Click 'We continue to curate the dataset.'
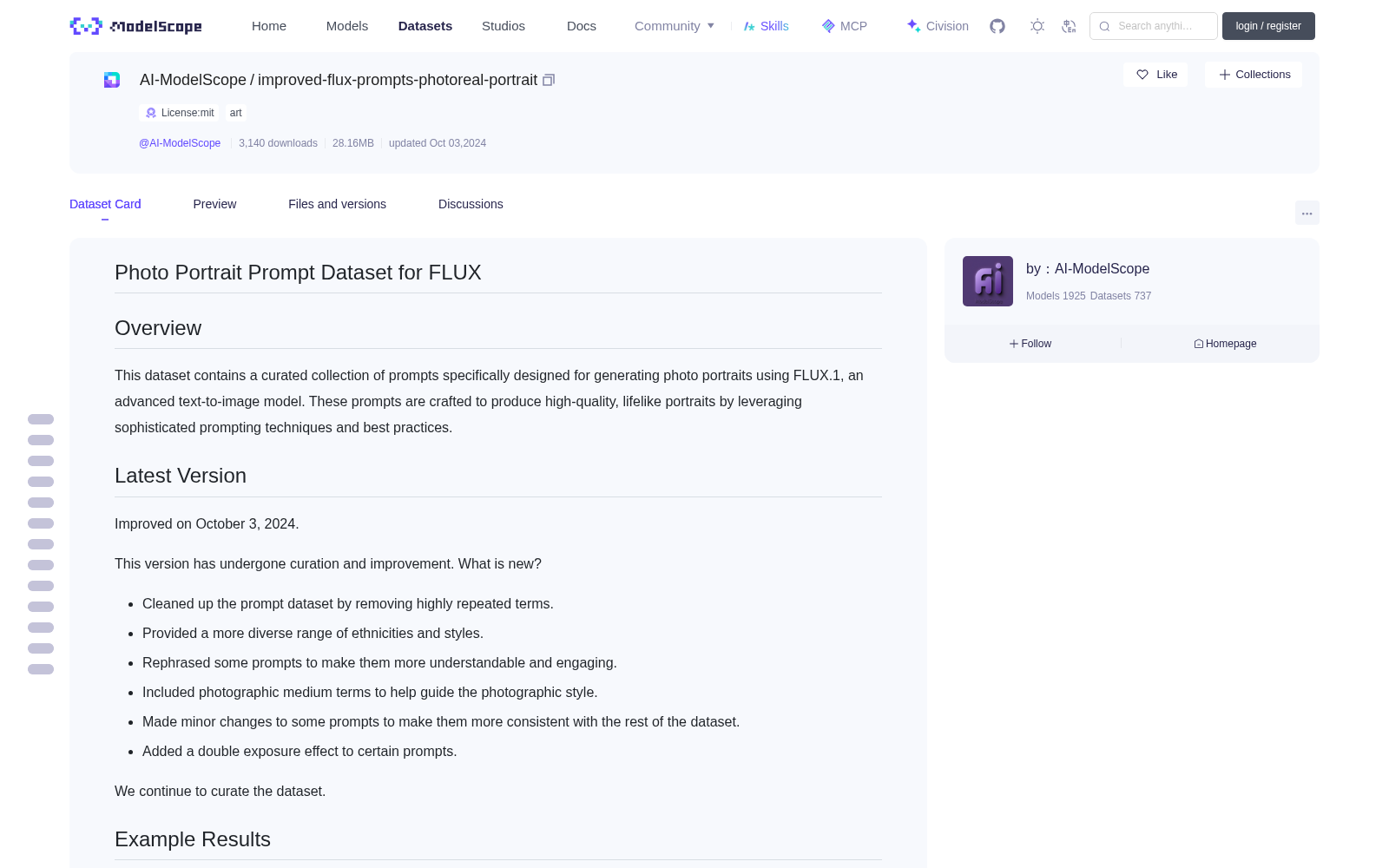1389x868 pixels. pyautogui.click(x=221, y=792)
